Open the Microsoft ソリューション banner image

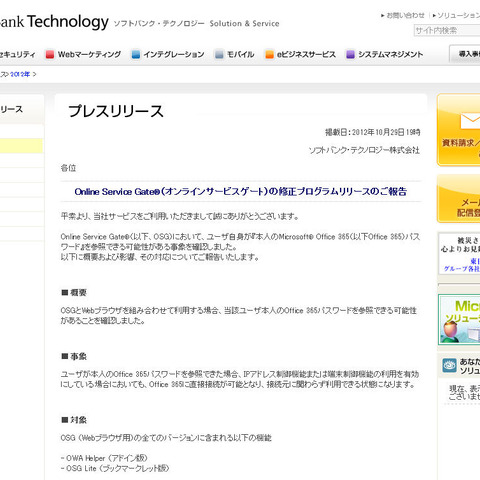click(x=459, y=319)
